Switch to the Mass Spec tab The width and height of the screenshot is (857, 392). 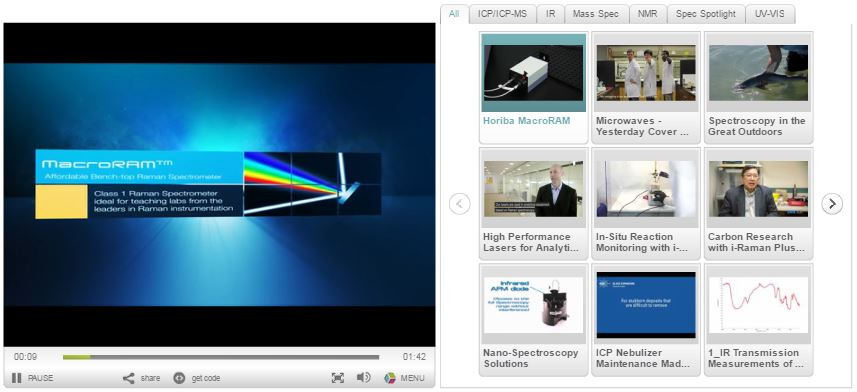pyautogui.click(x=596, y=14)
